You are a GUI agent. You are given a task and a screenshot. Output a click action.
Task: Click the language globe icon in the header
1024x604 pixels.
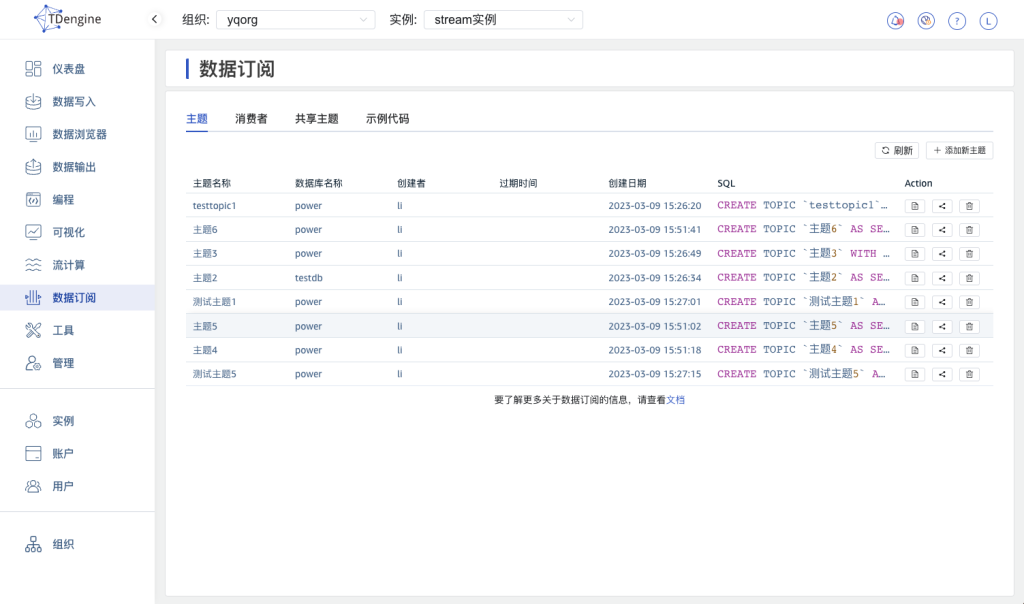point(927,19)
